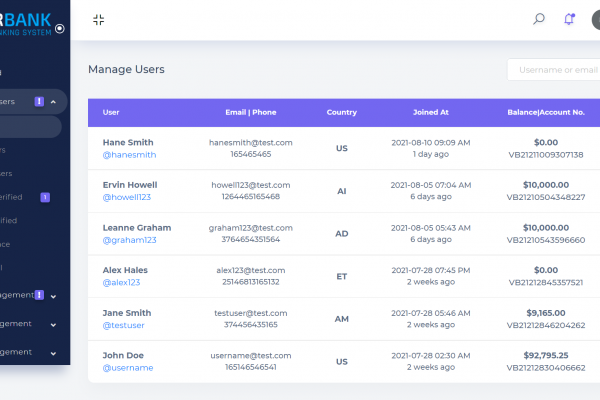Open the @alex123 profile link
The image size is (600, 400).
(121, 282)
